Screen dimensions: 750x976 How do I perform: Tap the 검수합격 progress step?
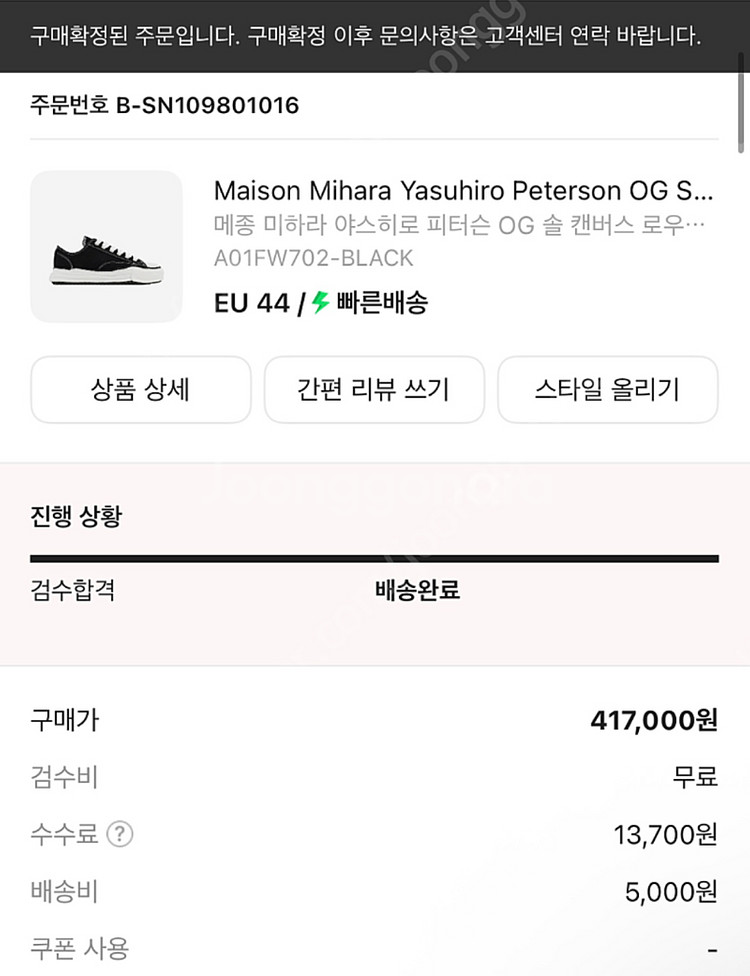tap(73, 590)
